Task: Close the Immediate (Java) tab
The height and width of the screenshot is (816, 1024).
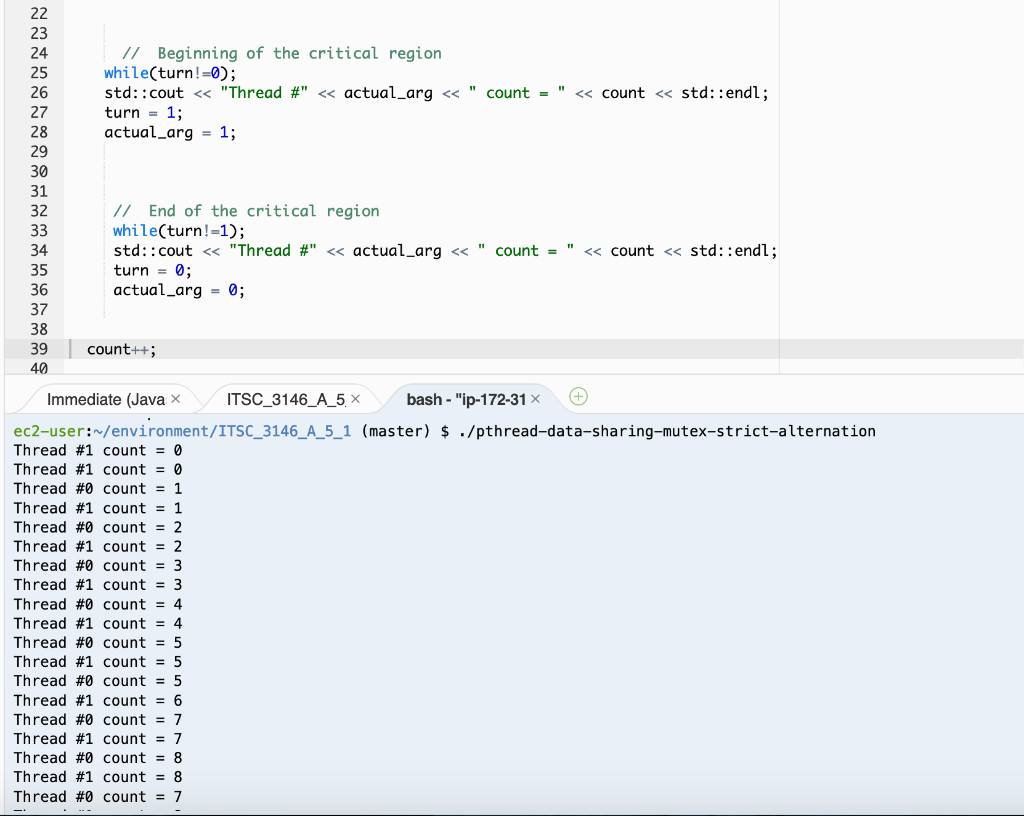Action: tap(177, 398)
